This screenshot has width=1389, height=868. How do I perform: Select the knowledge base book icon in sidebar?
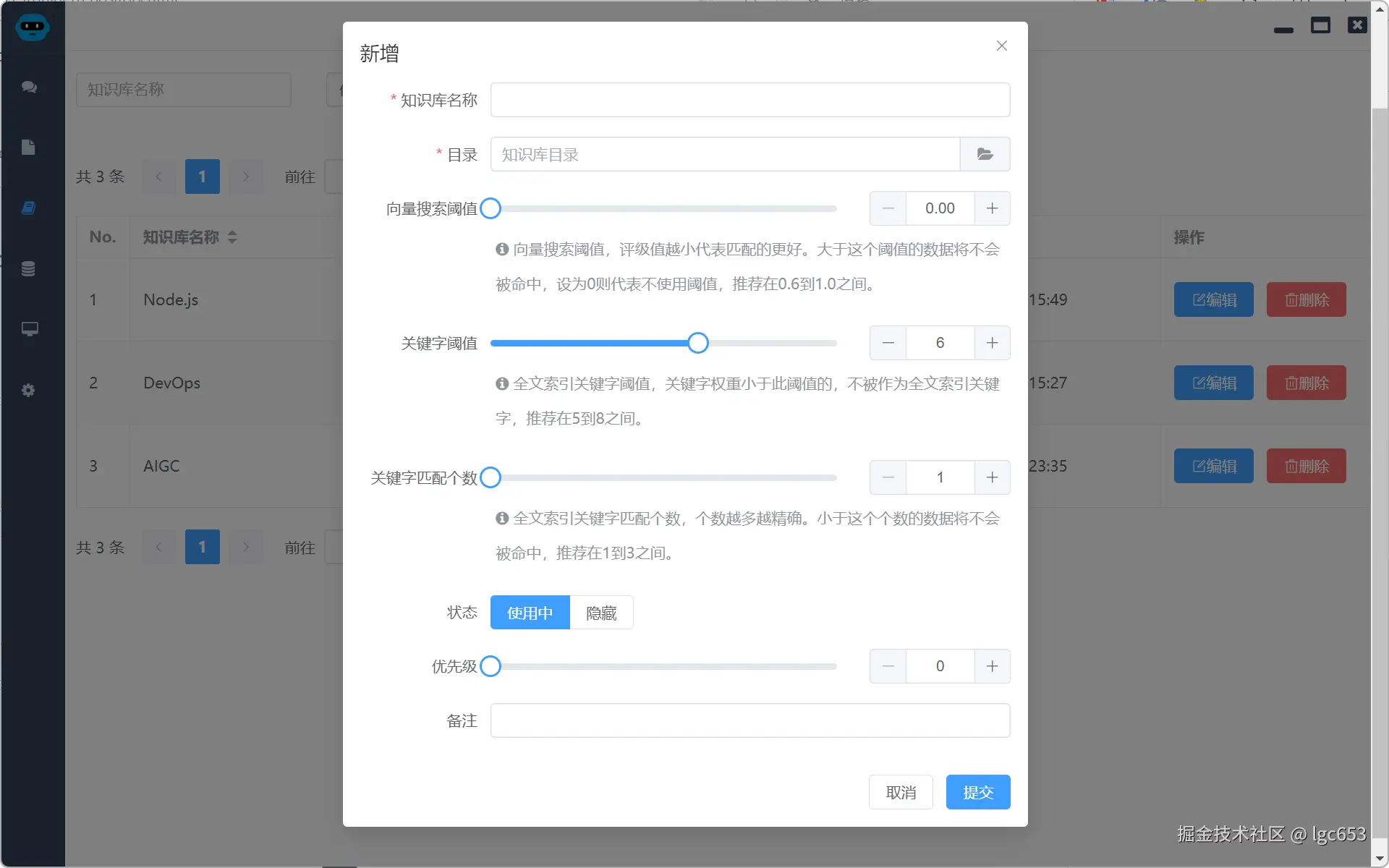click(29, 208)
